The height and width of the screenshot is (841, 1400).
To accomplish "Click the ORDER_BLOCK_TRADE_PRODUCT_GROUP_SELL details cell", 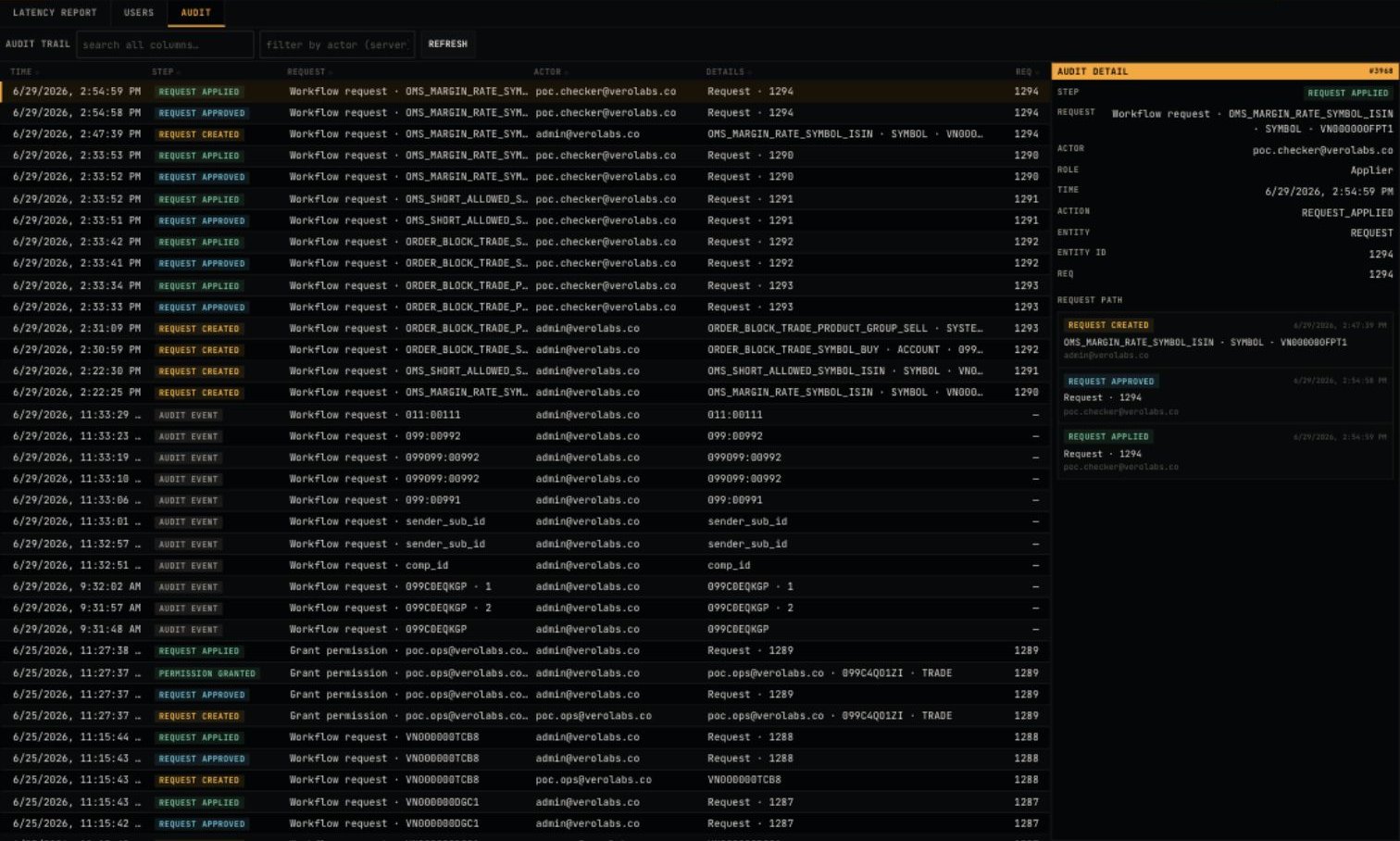I will click(845, 328).
